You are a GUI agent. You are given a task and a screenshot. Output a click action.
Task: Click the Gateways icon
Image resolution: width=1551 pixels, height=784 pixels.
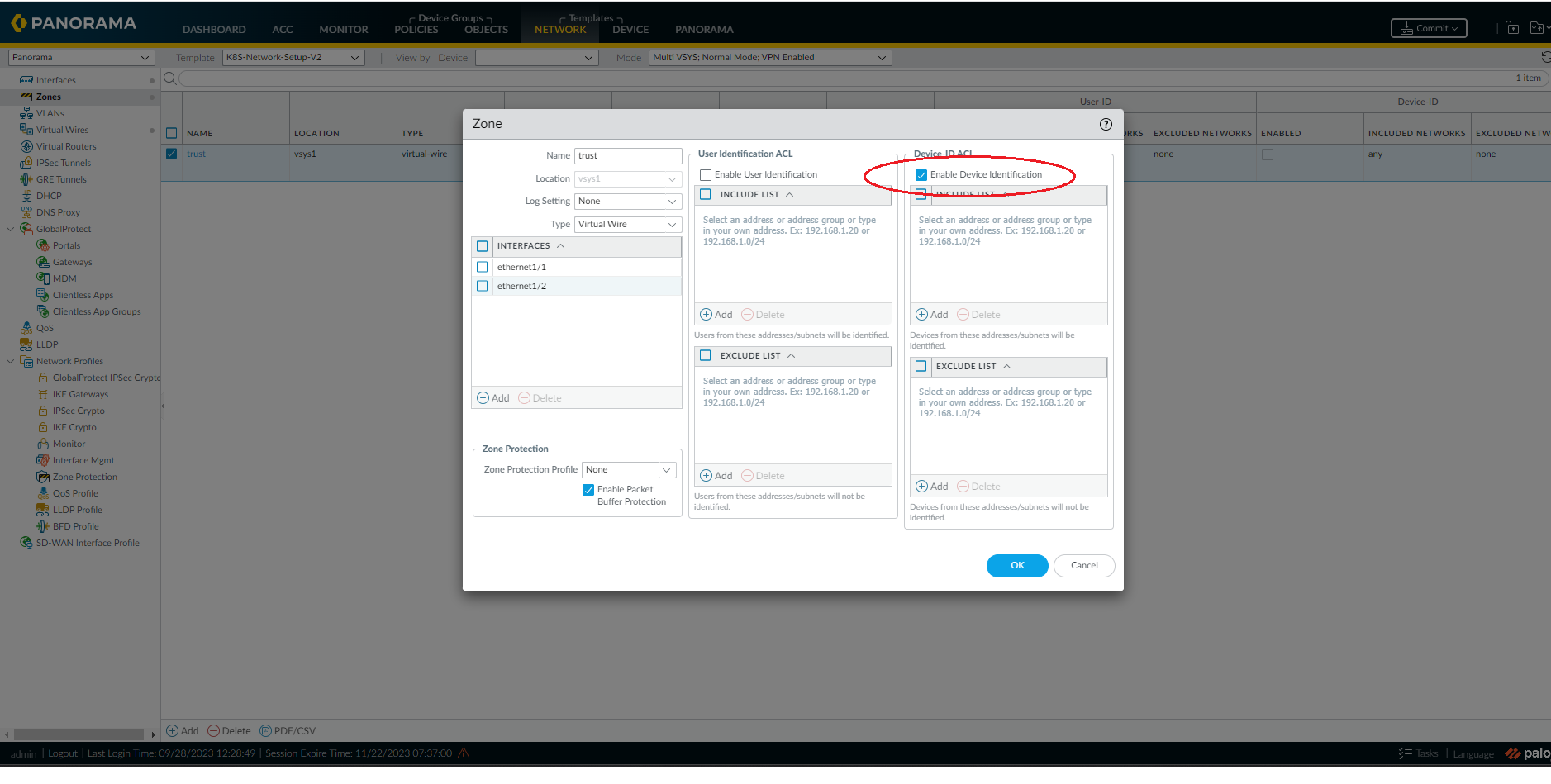point(43,262)
